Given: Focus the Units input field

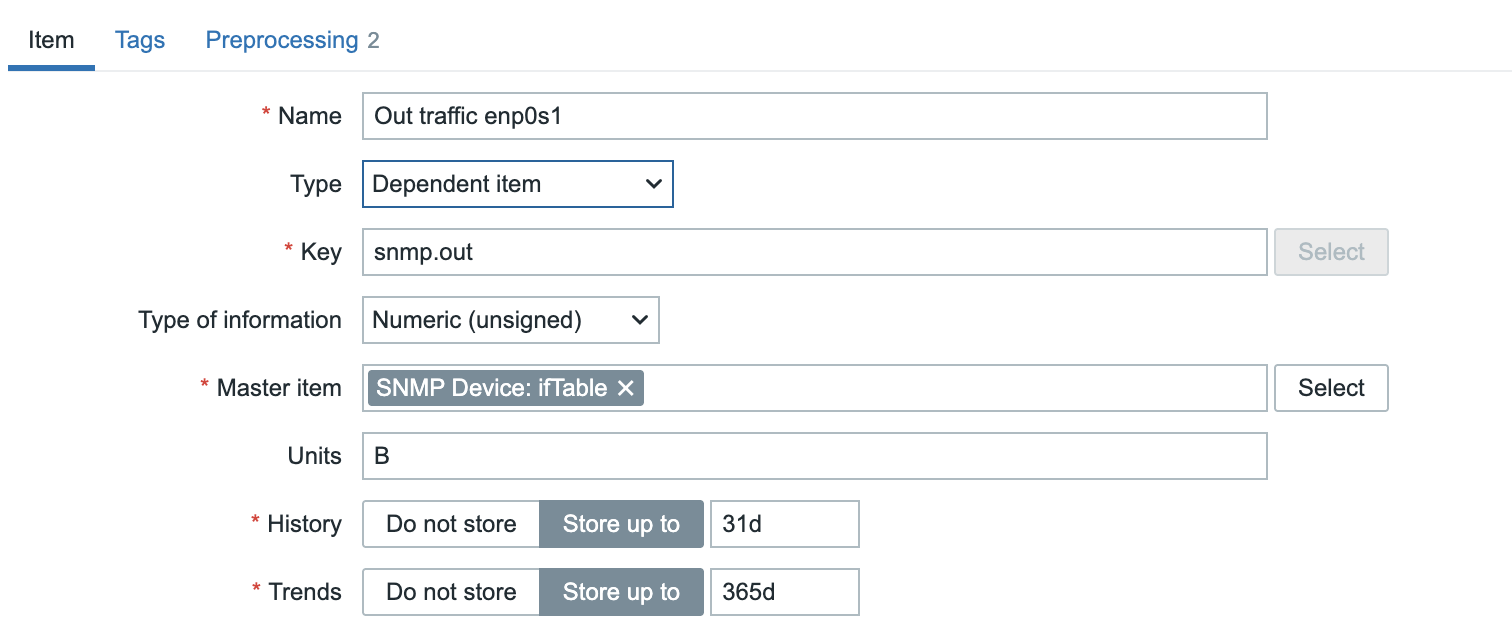Looking at the screenshot, I should click(x=813, y=456).
